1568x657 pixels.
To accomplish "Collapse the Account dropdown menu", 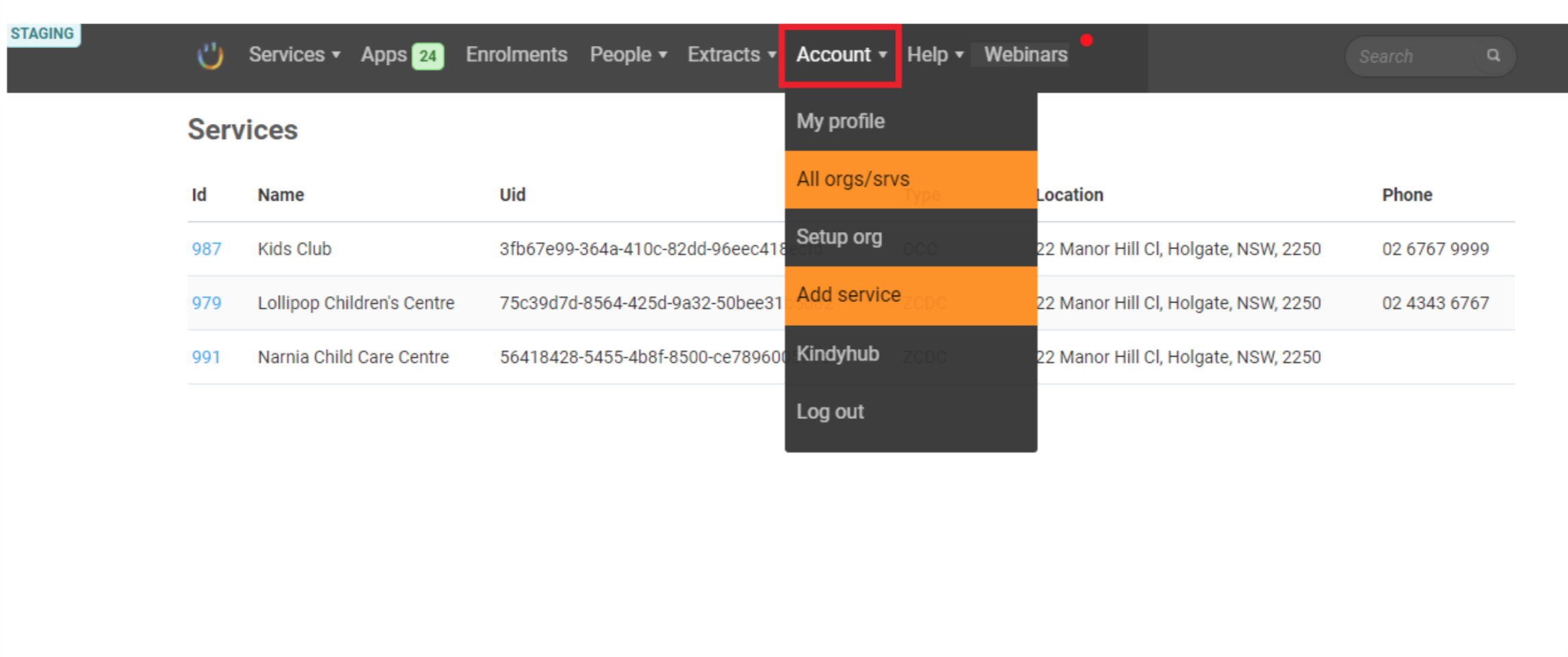I will (x=841, y=55).
